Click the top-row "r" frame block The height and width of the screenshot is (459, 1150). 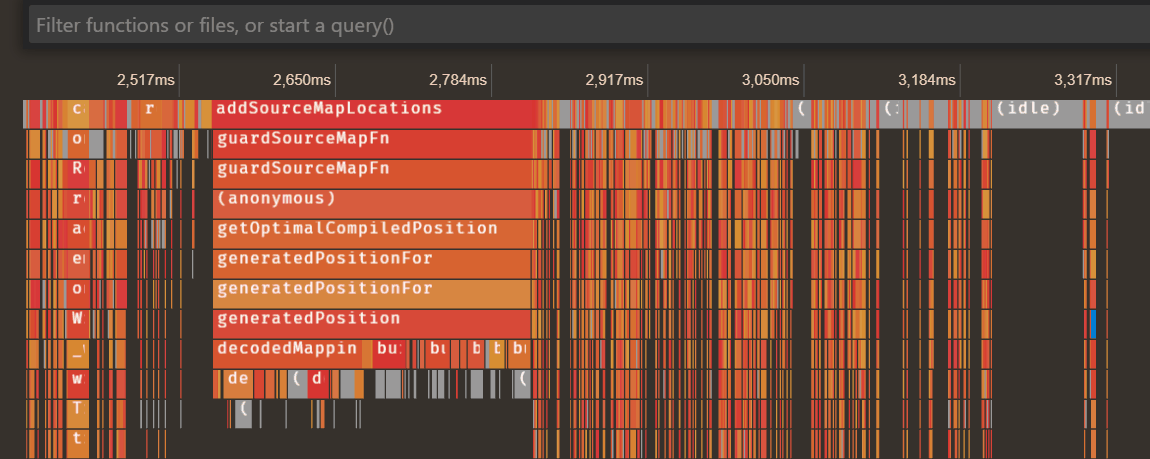pos(149,109)
